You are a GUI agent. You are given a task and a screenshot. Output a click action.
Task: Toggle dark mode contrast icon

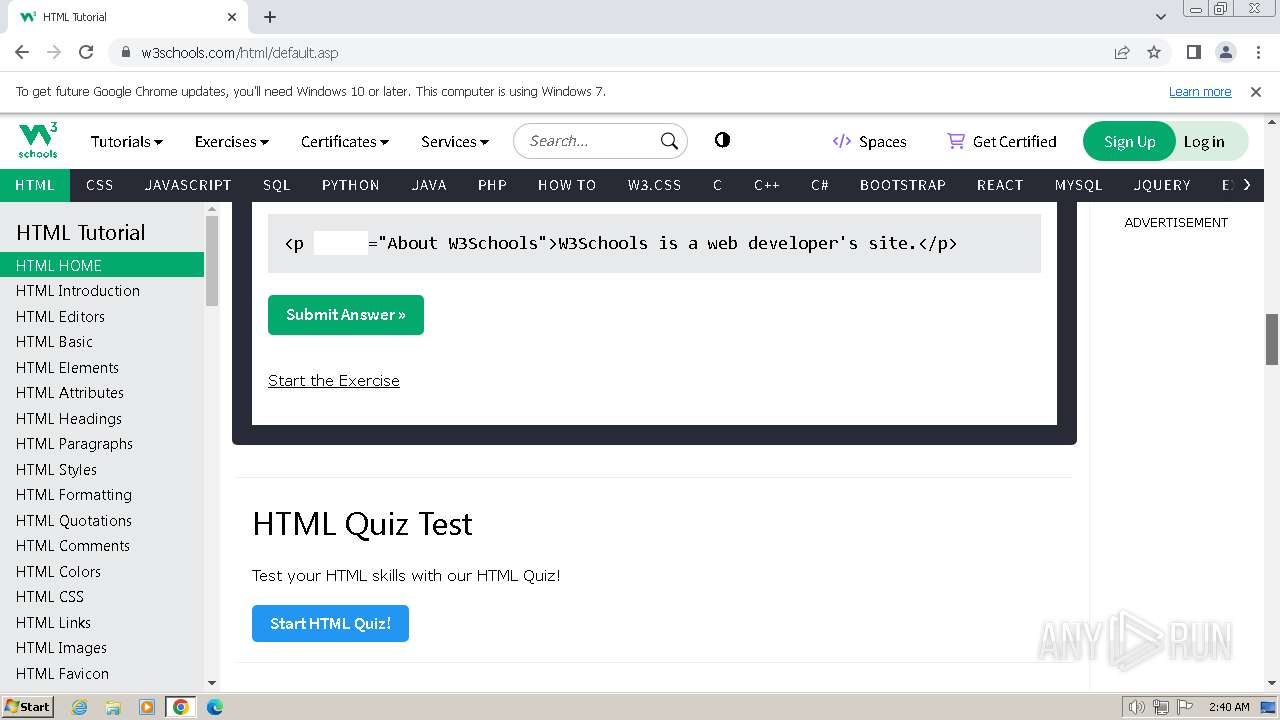722,140
